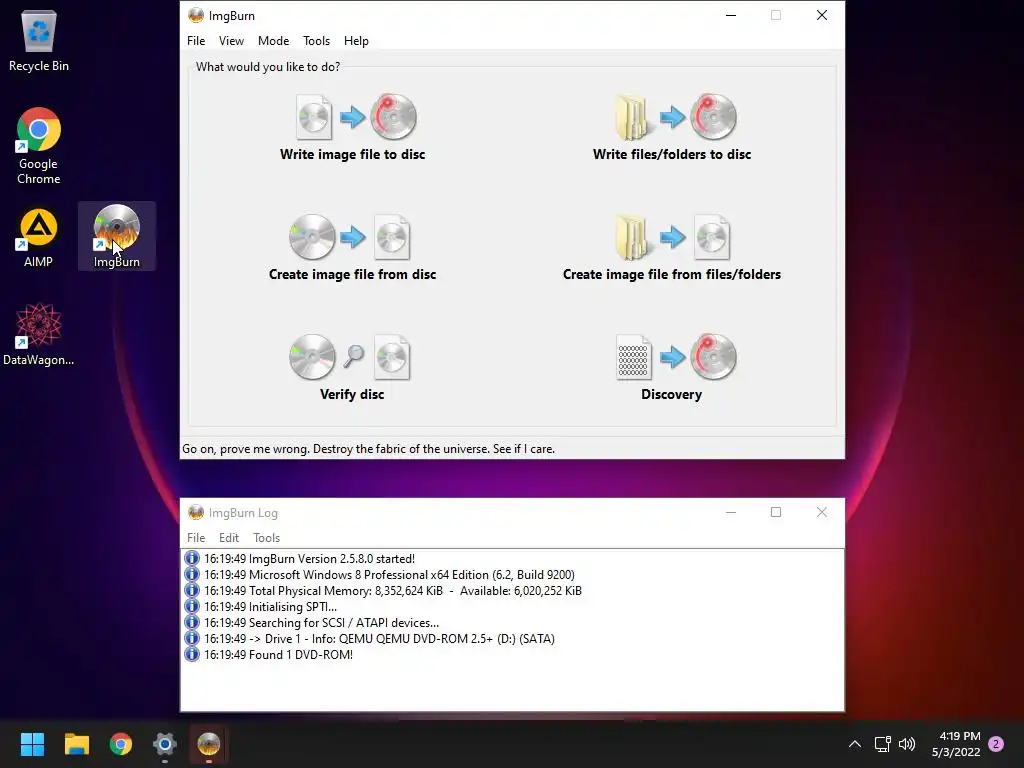
Task: Open Chrome from the taskbar
Action: point(121,744)
